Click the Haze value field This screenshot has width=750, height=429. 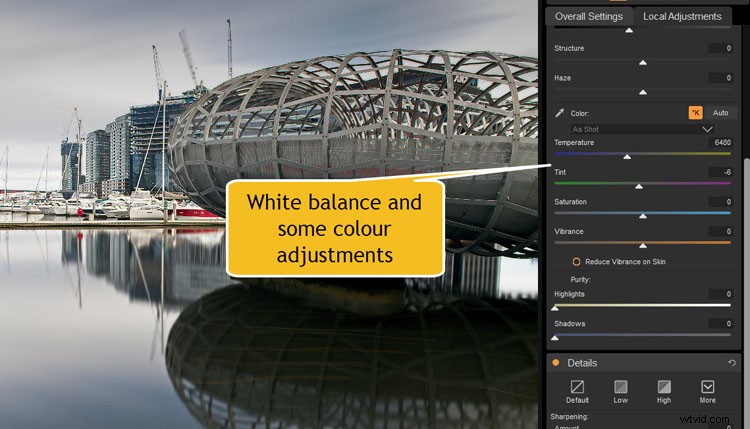720,78
